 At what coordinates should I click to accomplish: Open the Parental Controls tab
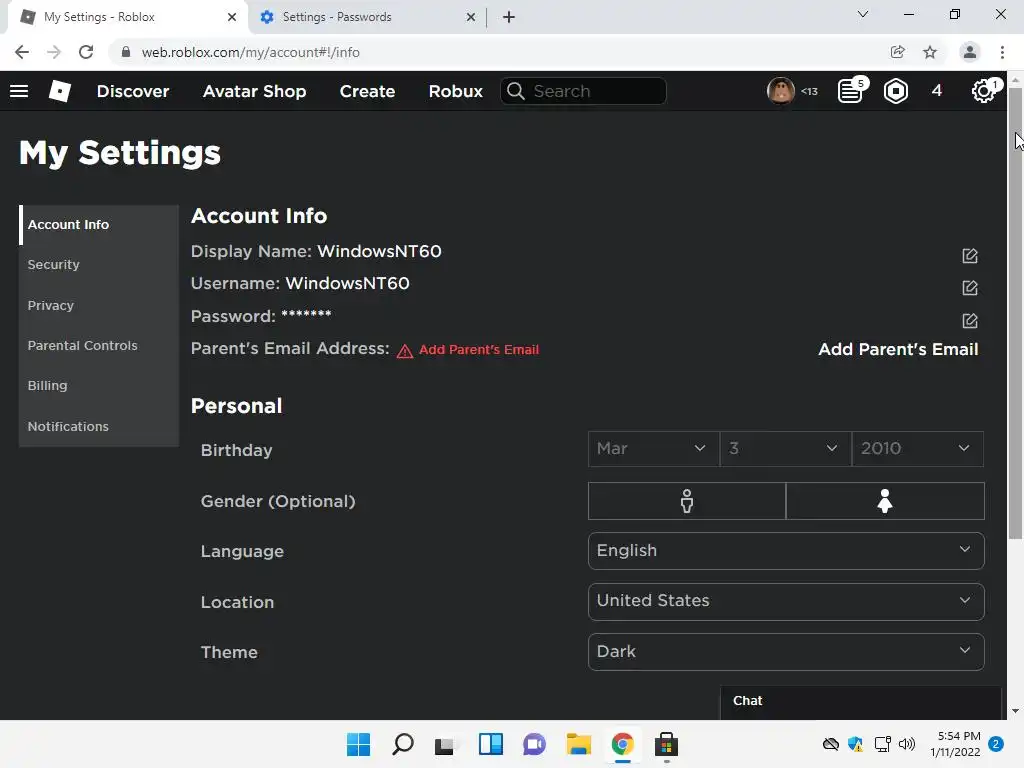pos(99,345)
